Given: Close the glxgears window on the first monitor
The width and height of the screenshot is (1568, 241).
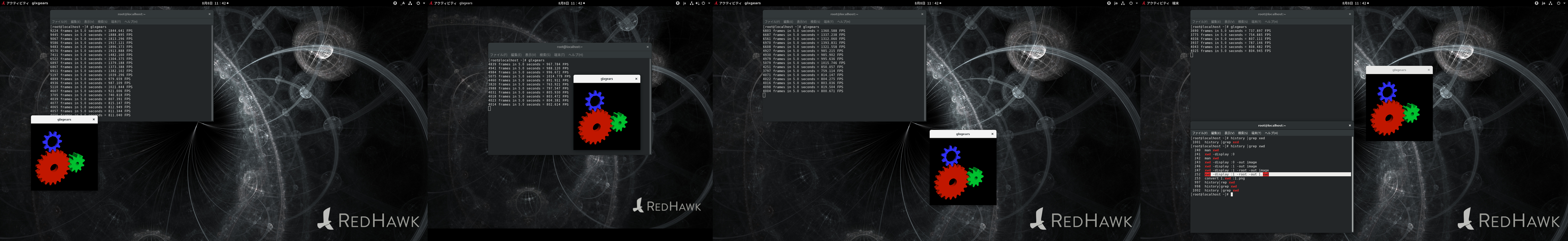Looking at the screenshot, I should point(94,120).
